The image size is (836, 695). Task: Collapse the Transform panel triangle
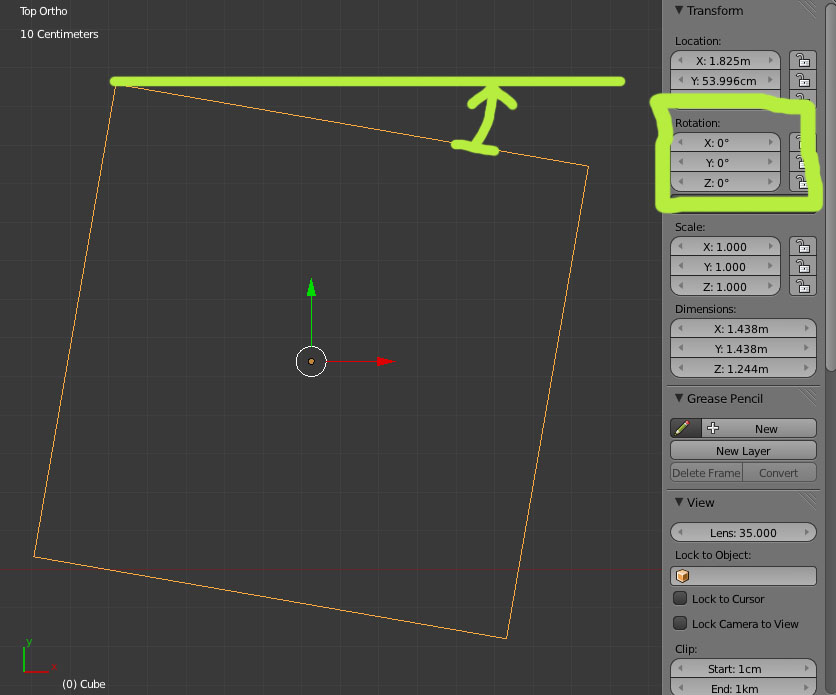(679, 10)
